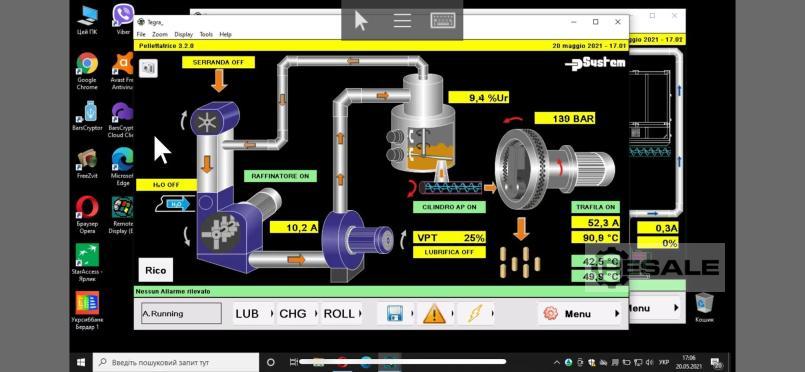
Task: Click the mouse pointer icon in remote toolbar
Action: click(361, 21)
